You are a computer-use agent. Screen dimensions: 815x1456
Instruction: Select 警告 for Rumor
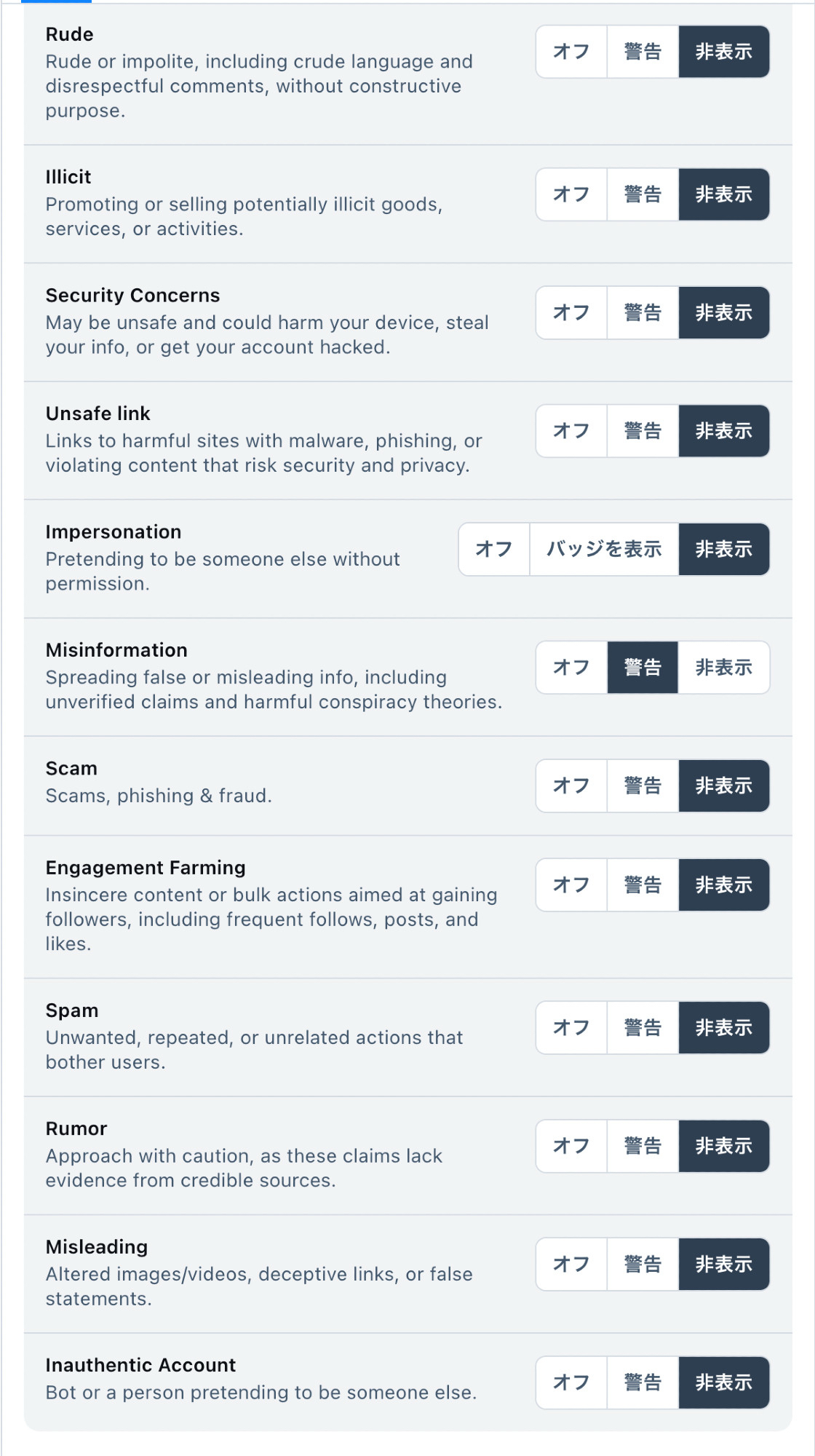click(643, 1146)
